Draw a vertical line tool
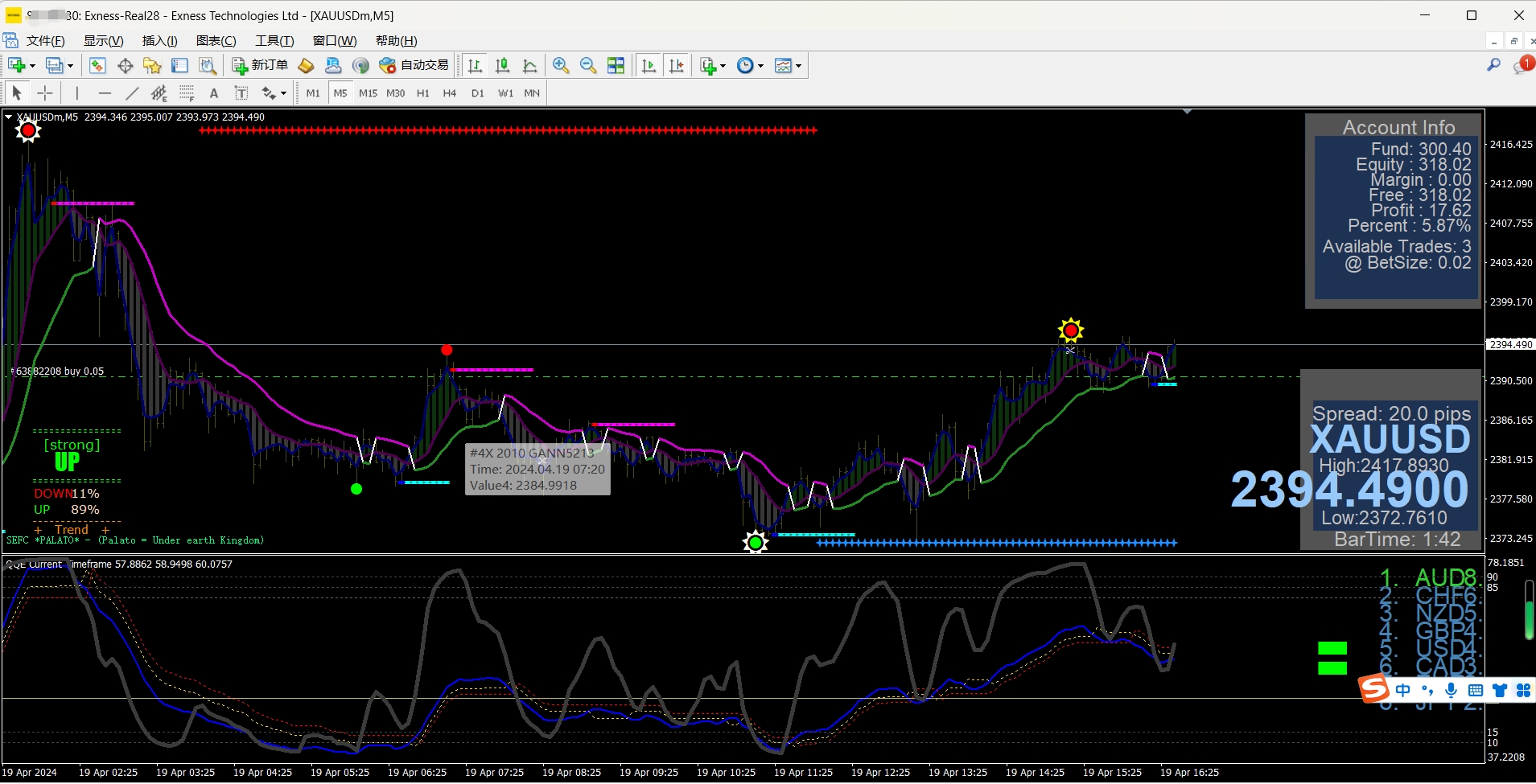This screenshot has height=784, width=1536. [77, 93]
